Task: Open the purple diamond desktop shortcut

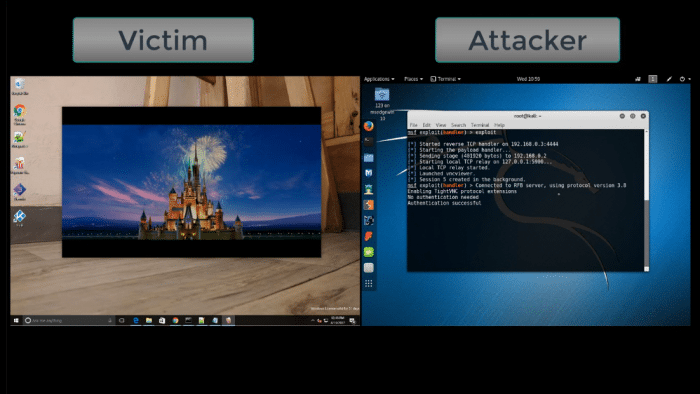Action: tap(19, 192)
